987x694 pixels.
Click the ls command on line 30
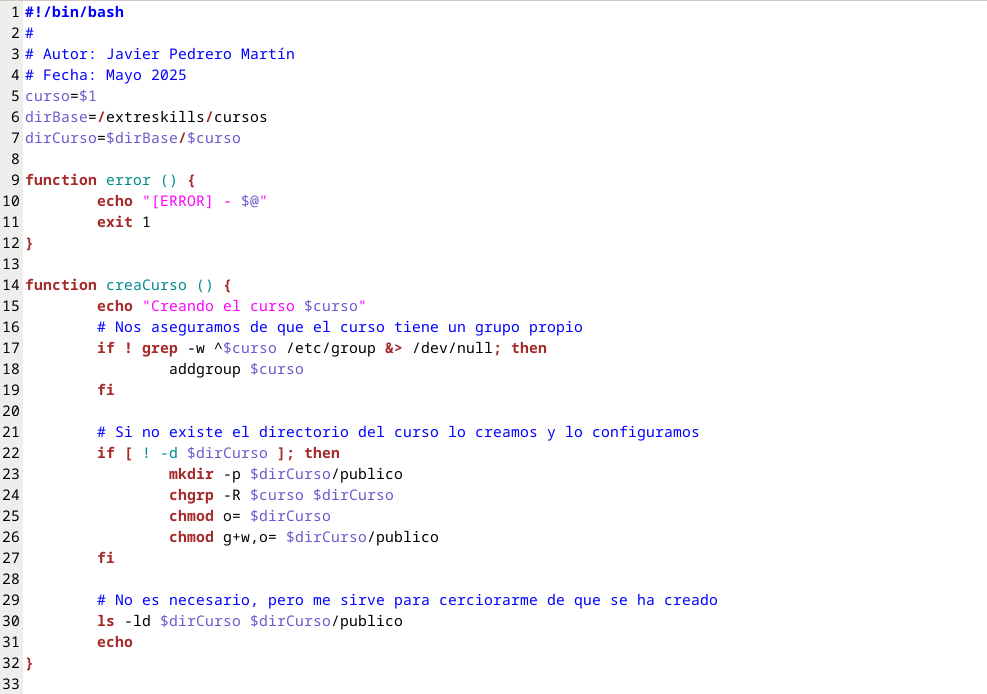coord(105,621)
